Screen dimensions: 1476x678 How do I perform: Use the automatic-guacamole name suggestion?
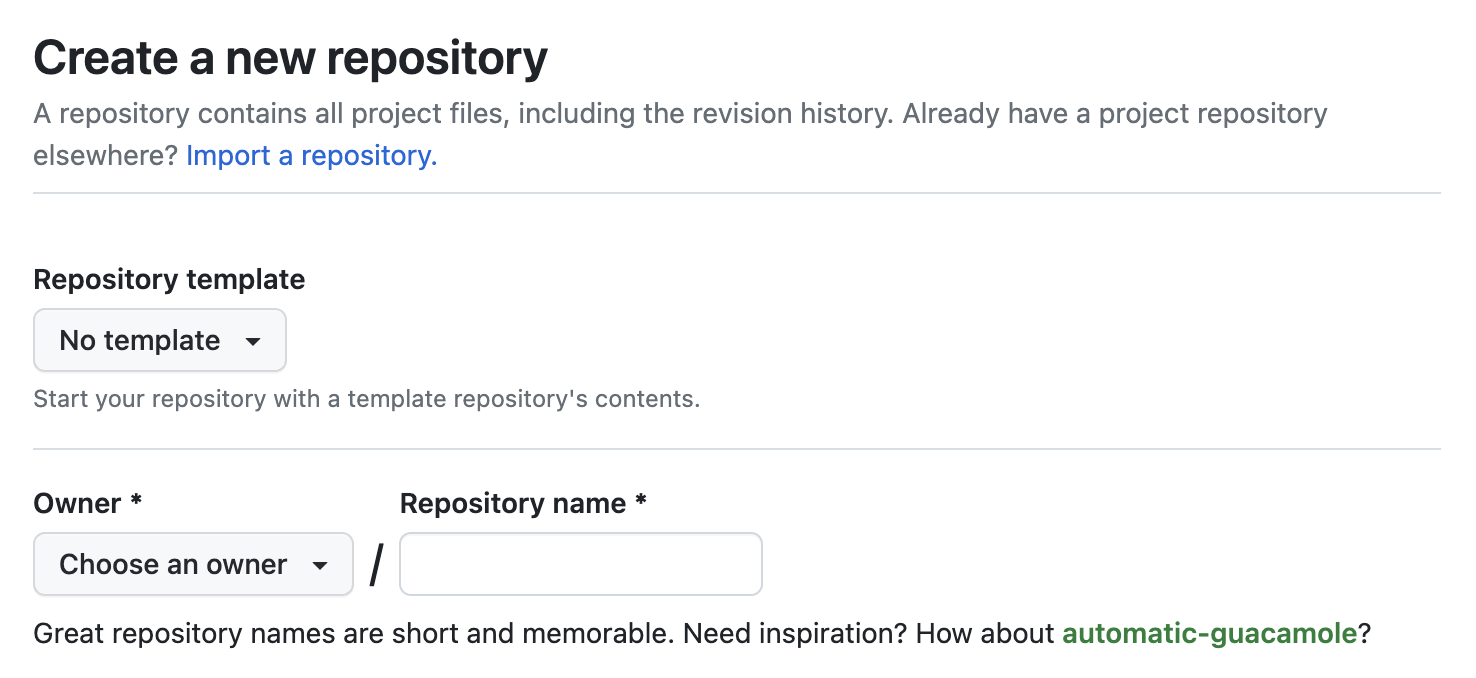pos(1209,633)
